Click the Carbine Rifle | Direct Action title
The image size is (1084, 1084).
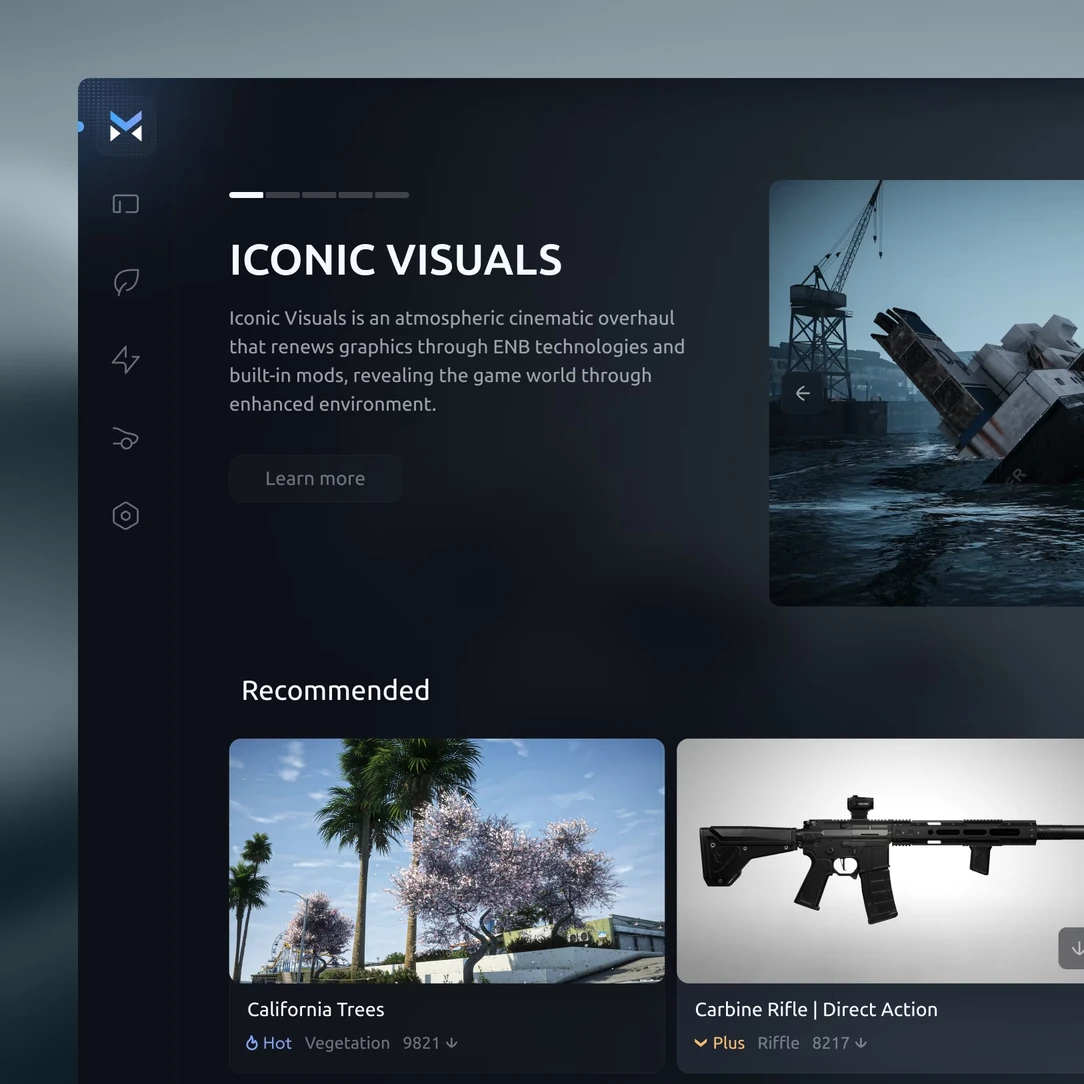coord(816,1009)
